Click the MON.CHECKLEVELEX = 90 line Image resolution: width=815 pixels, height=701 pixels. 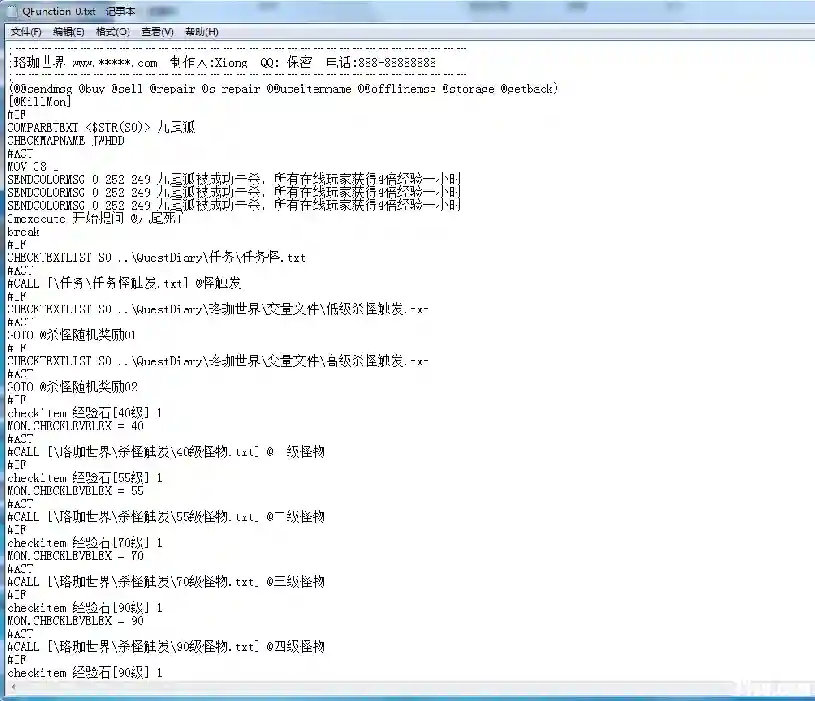(x=76, y=621)
